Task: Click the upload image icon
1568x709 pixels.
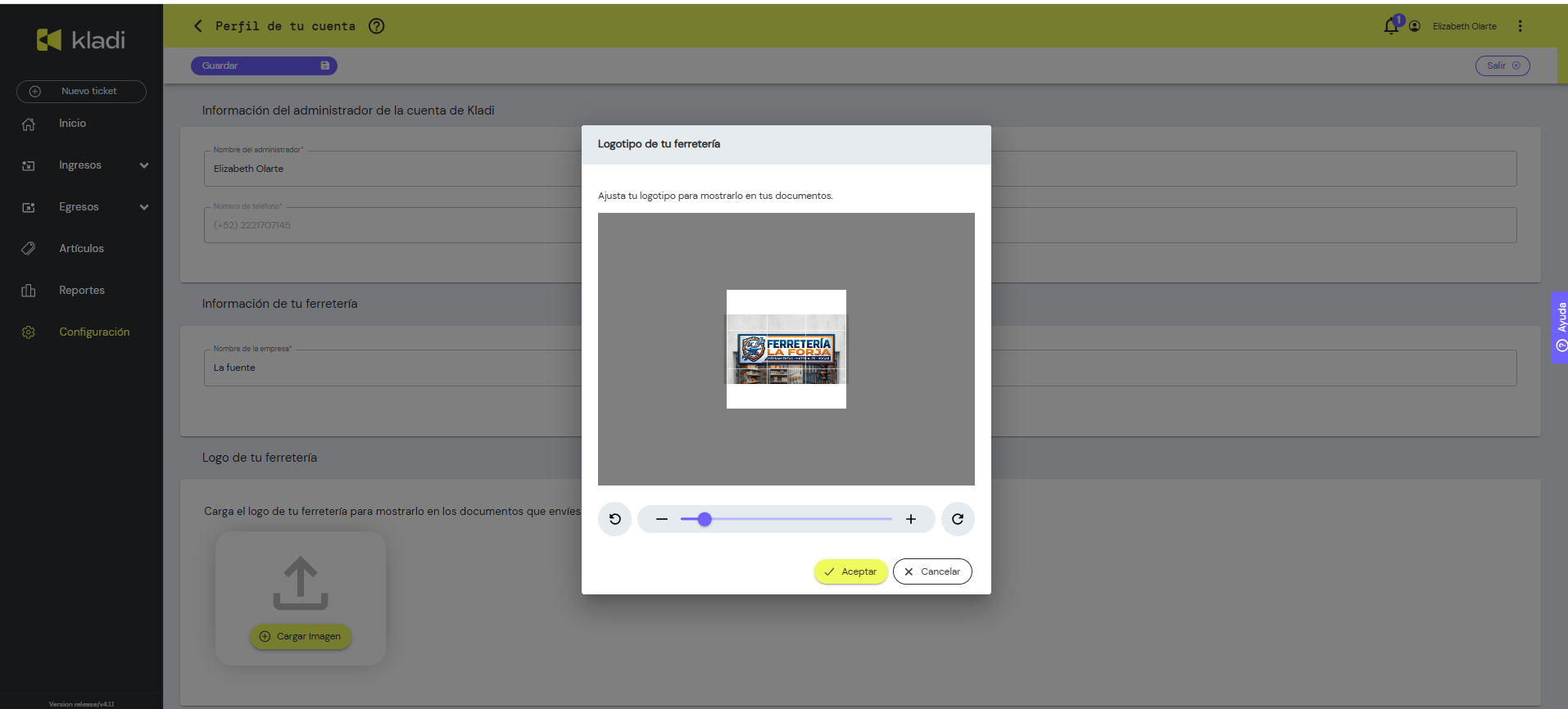Action: tap(301, 583)
